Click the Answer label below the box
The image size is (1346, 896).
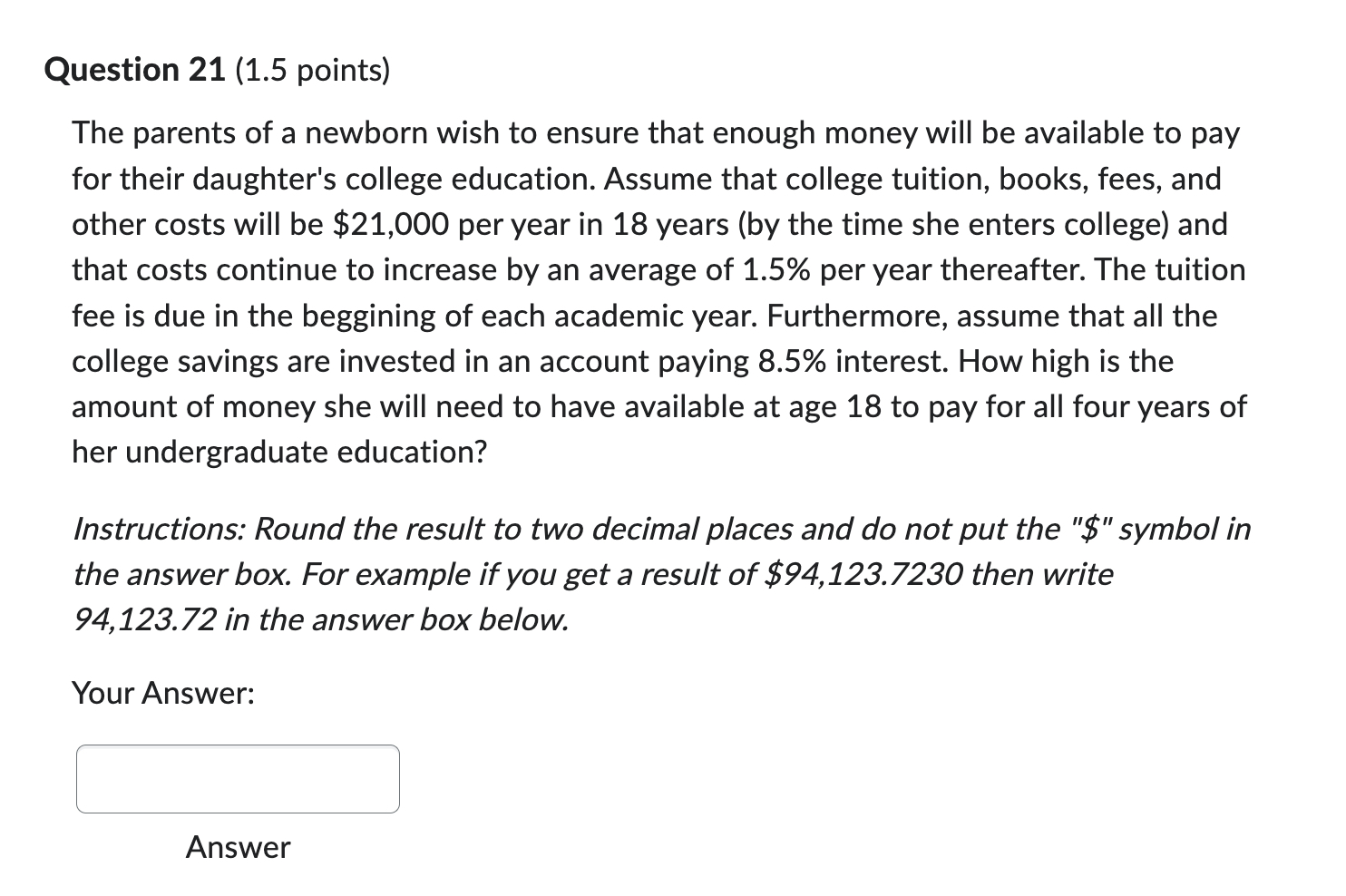click(x=238, y=847)
